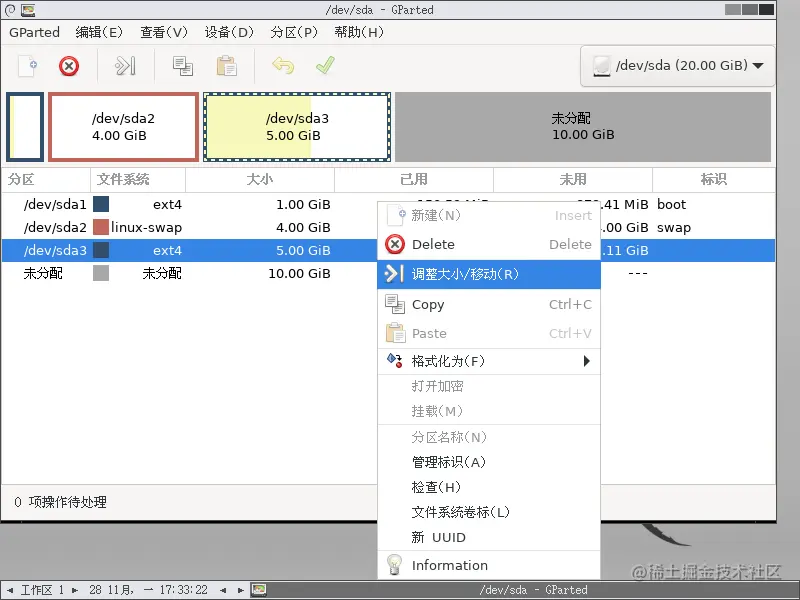This screenshot has height=600, width=800.
Task: Choose 检查(H) in context menu
Action: point(489,487)
